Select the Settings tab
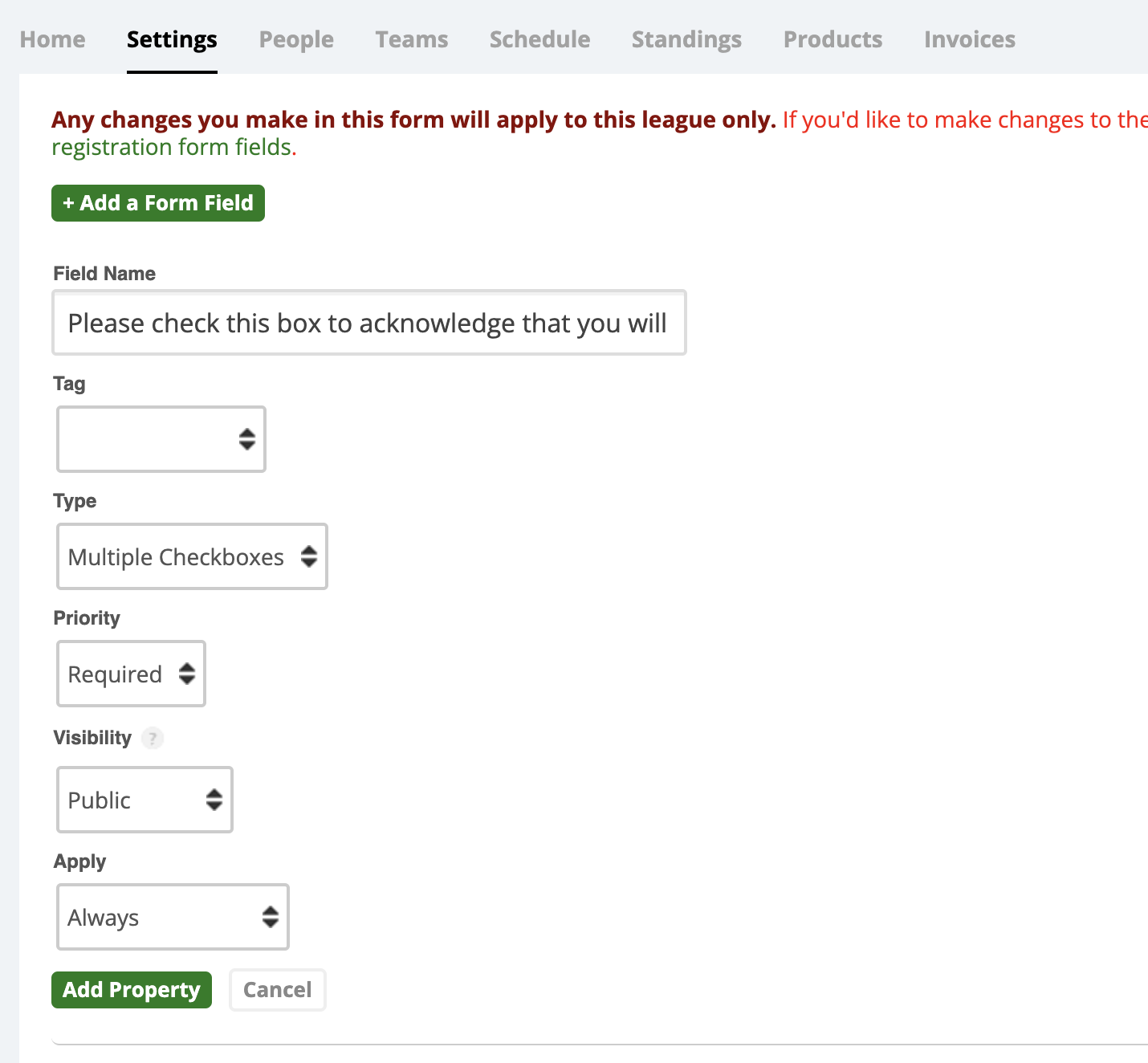 click(172, 39)
